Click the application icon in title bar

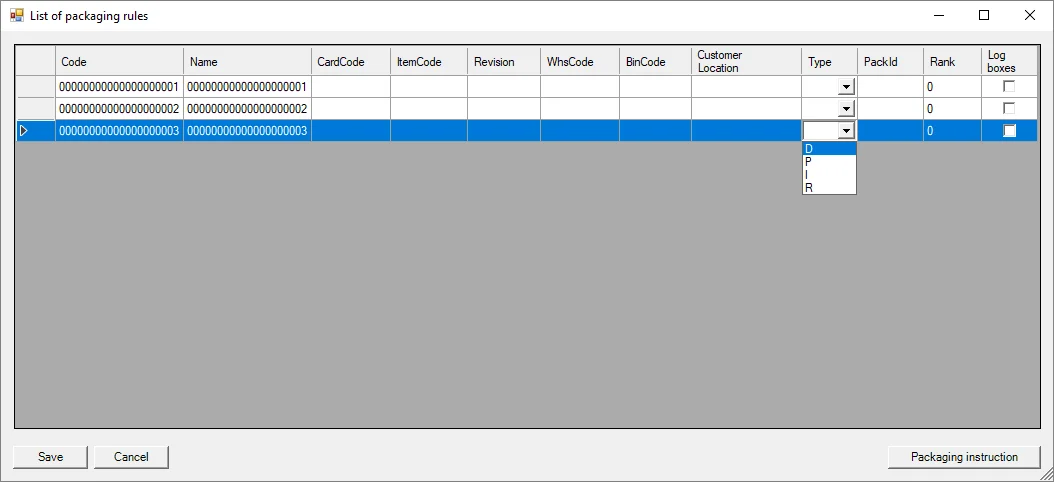pos(16,15)
